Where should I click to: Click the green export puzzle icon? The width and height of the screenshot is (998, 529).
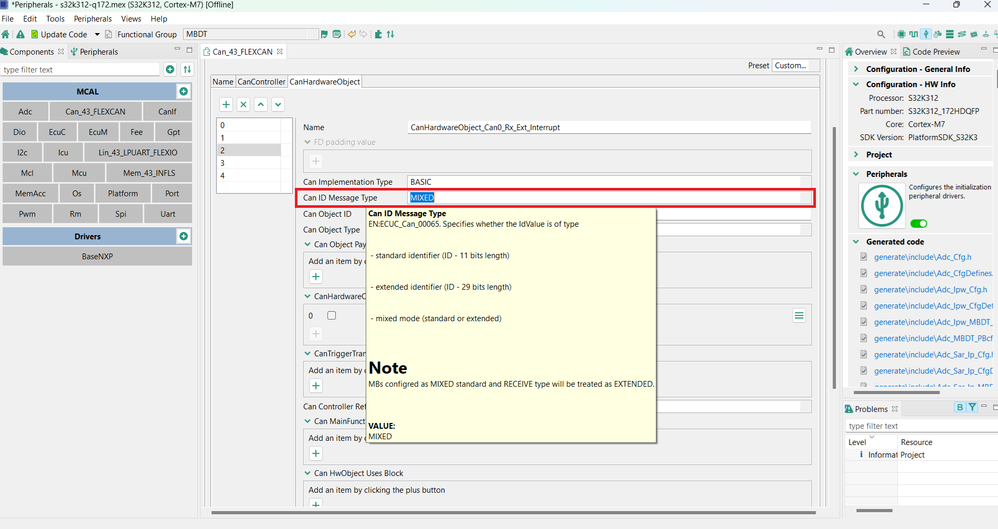[x=378, y=34]
